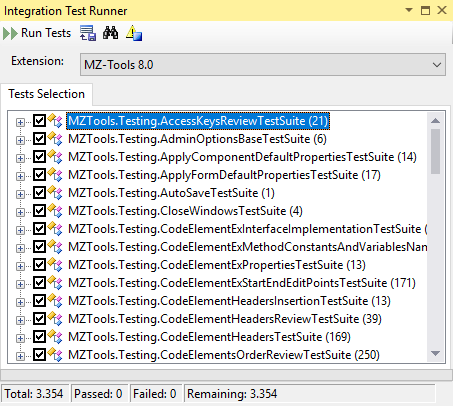Select CodeElementHeadersReviewTestSuite (39) row
The image size is (453, 406).
225,319
